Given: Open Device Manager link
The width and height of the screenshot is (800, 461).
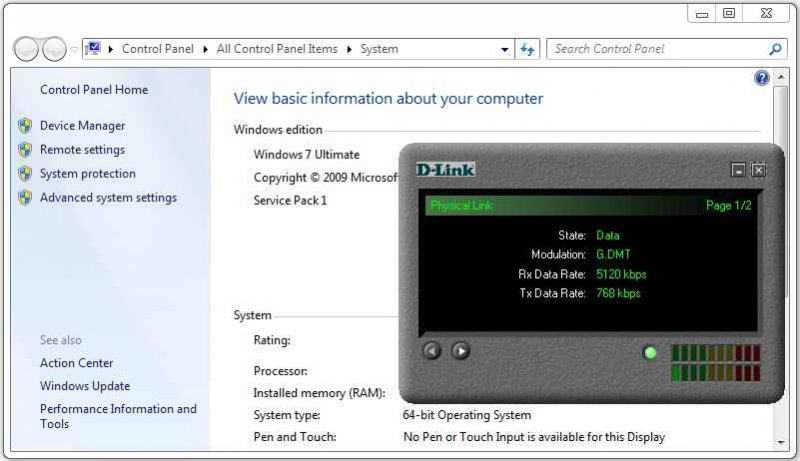Looking at the screenshot, I should (x=82, y=125).
